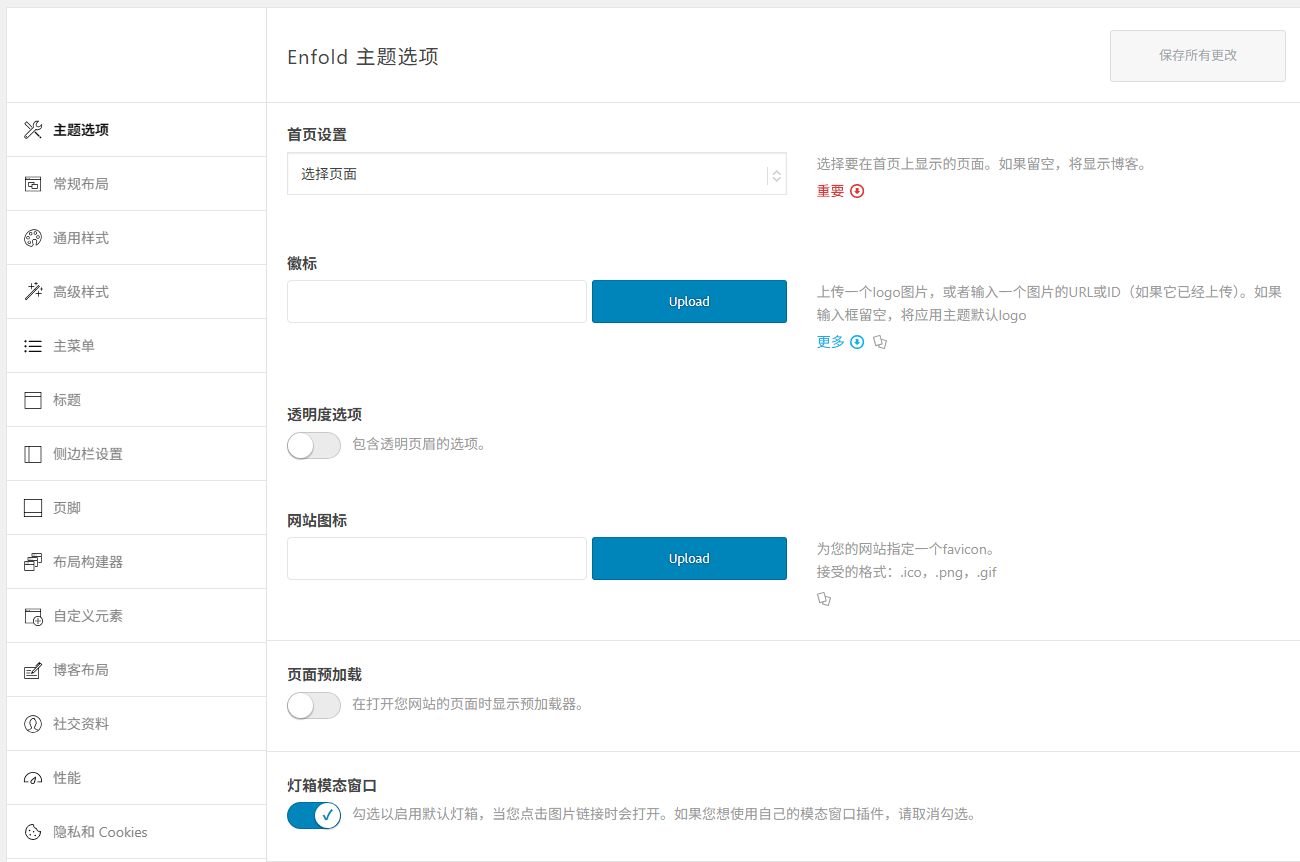Go to 高级样式 section

pos(137,292)
